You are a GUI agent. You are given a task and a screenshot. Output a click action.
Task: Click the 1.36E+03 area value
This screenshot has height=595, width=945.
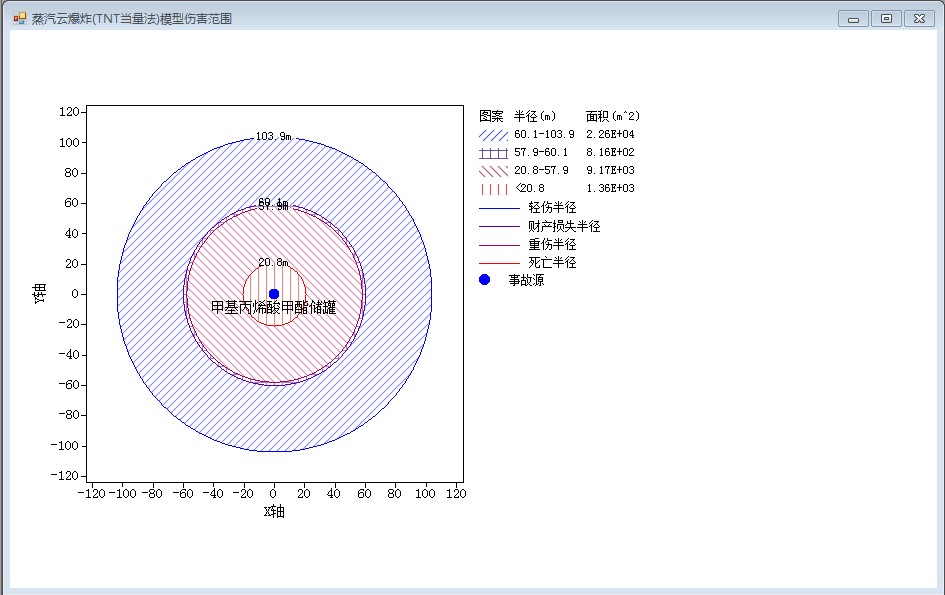tap(610, 189)
